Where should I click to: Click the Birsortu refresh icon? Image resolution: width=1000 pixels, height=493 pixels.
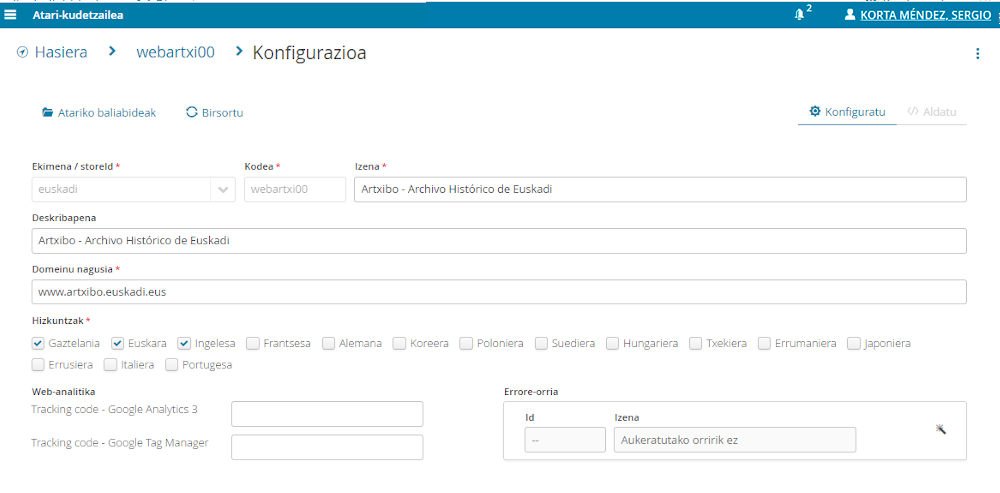[192, 113]
